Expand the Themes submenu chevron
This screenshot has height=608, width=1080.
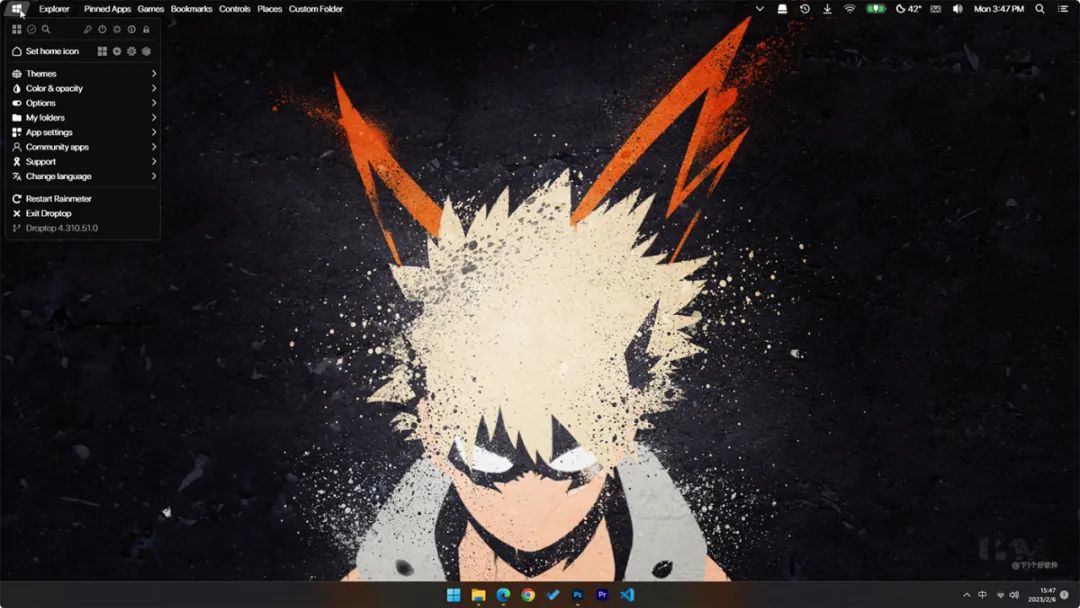click(154, 74)
